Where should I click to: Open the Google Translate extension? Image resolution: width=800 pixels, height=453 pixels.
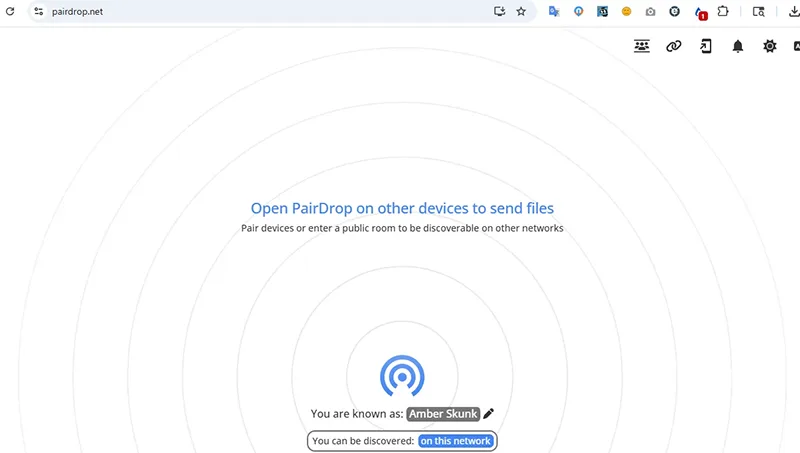pyautogui.click(x=554, y=11)
